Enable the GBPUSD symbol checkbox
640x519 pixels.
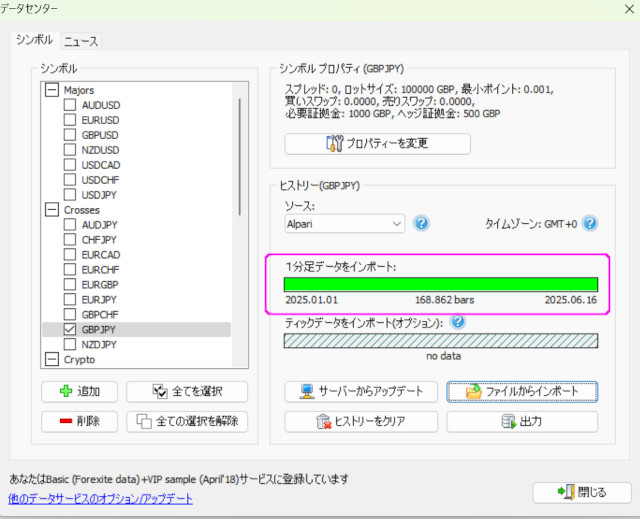(70, 135)
